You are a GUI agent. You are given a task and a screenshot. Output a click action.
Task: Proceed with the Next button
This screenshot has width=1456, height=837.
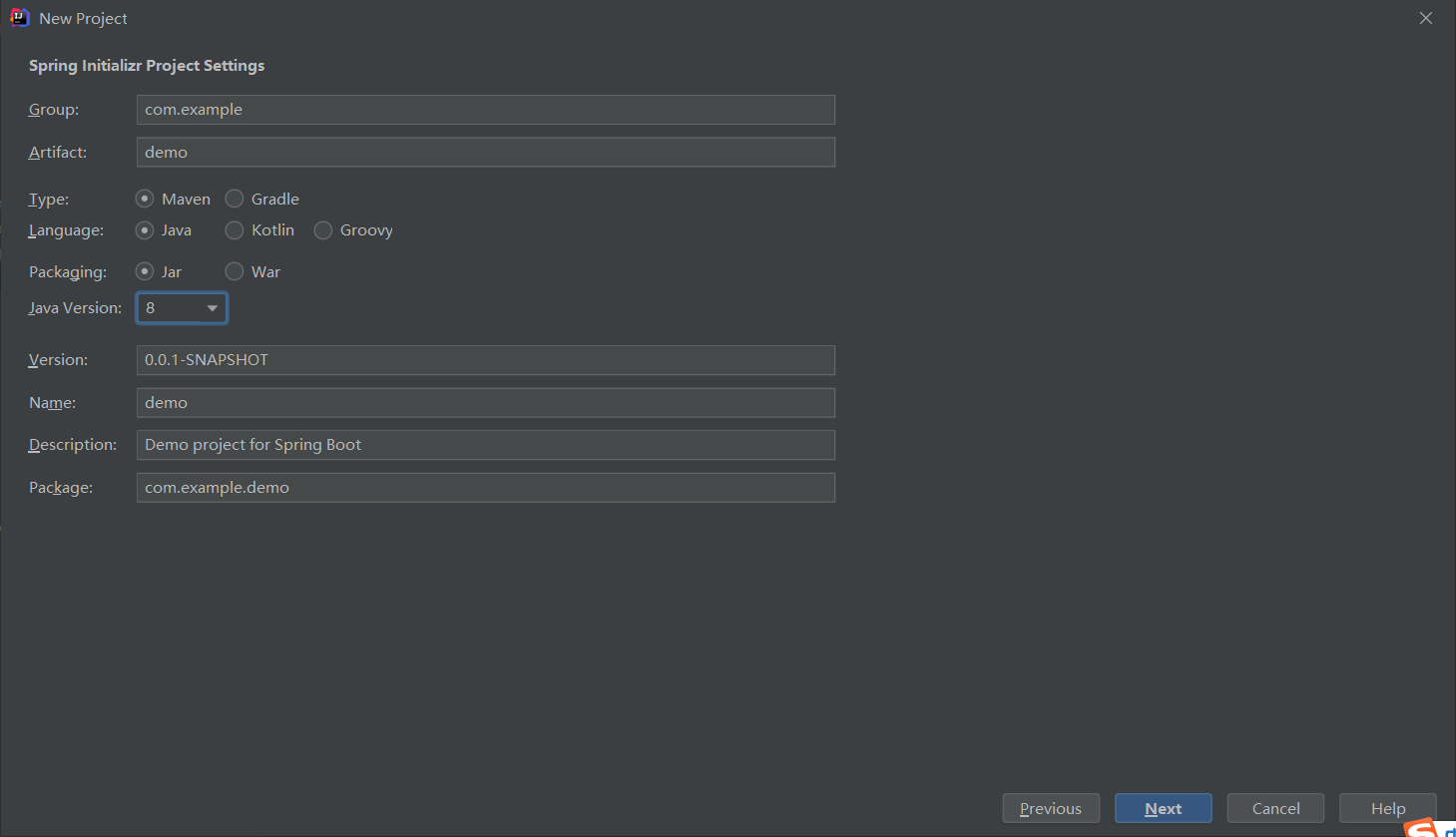(x=1164, y=808)
